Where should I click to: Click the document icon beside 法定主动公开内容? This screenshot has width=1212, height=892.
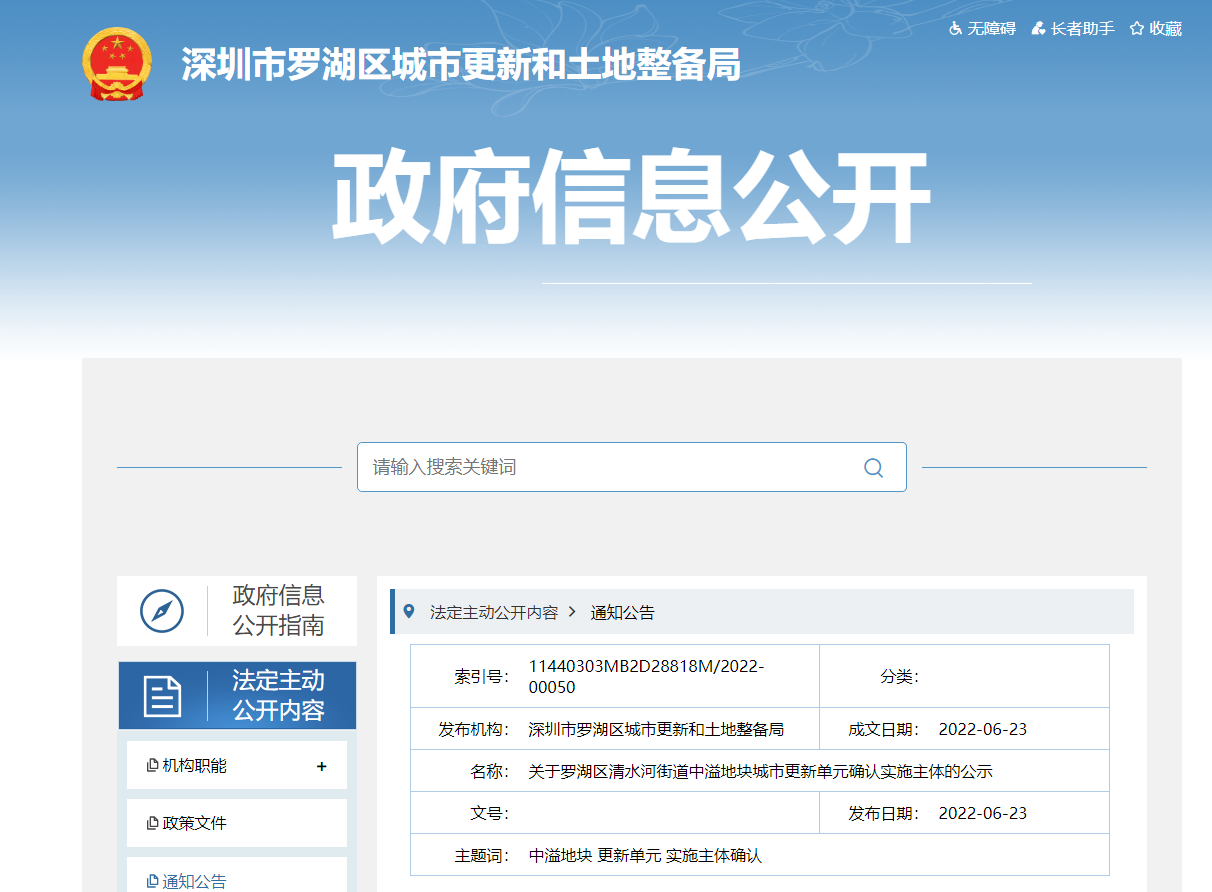coord(162,696)
